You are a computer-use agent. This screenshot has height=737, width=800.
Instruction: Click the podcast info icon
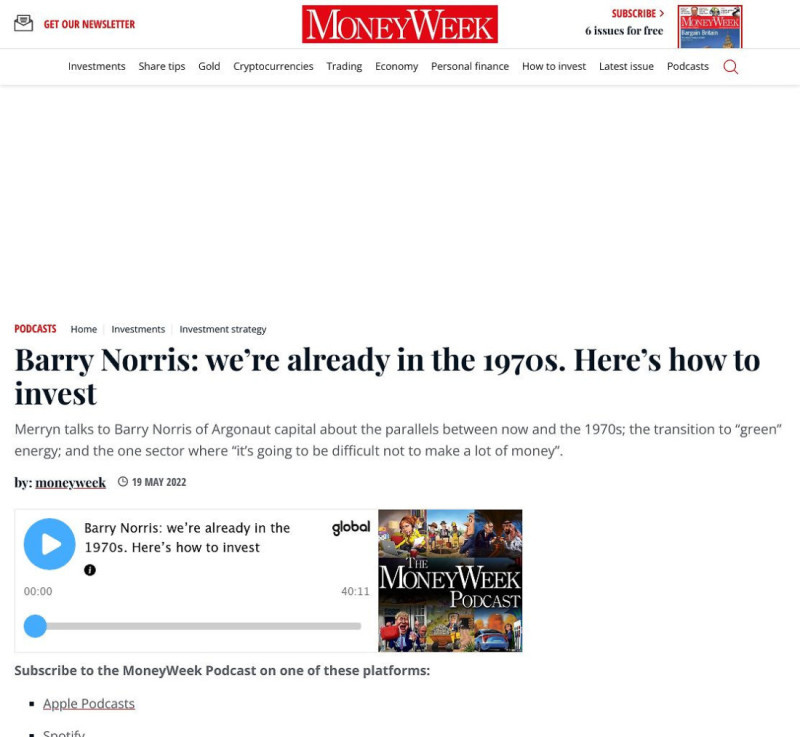pyautogui.click(x=90, y=570)
